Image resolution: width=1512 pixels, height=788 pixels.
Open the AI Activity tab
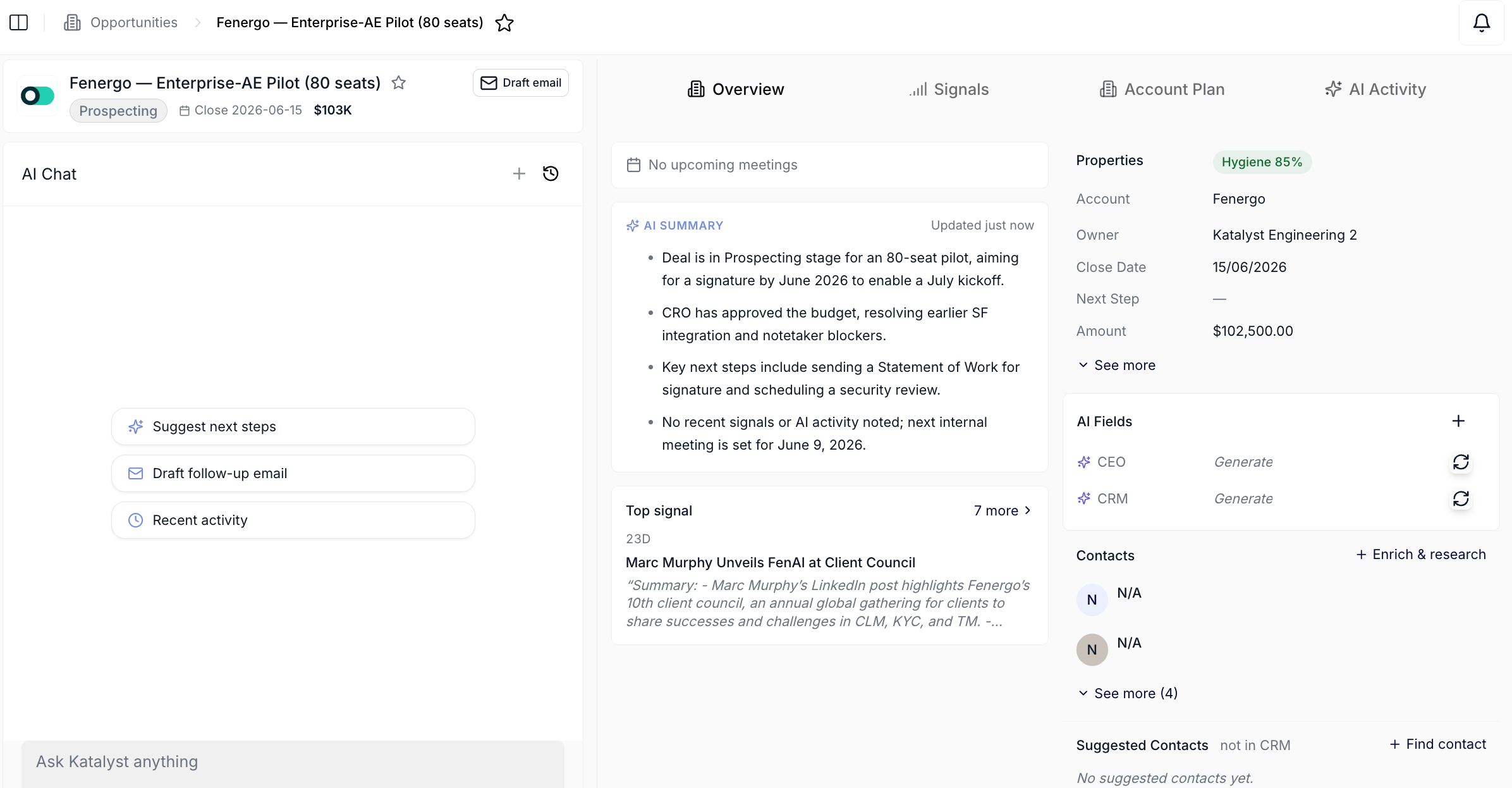(1375, 89)
